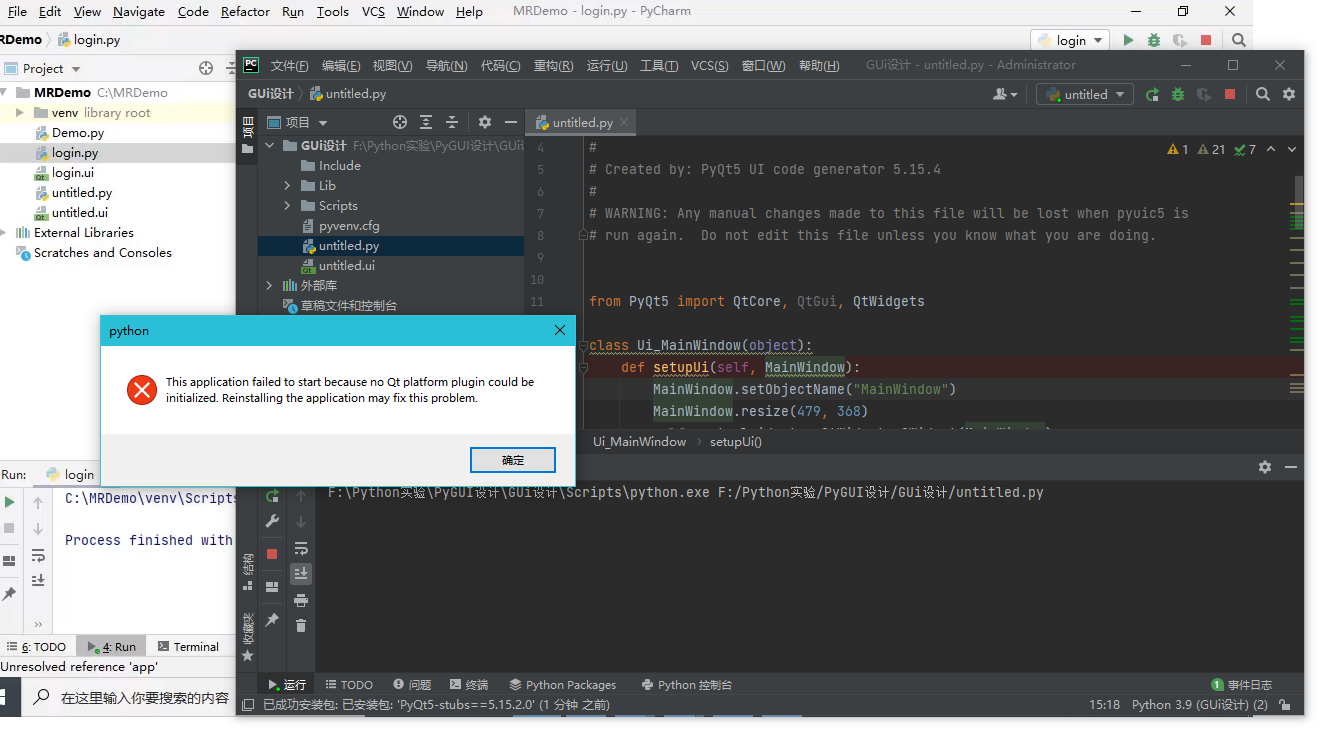This screenshot has width=1343, height=739.
Task: Expand the venv library root folder
Action: [x=19, y=112]
